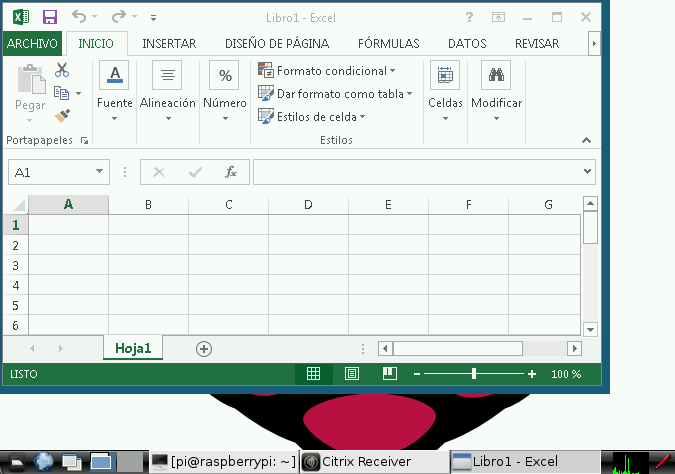Viewport: 675px width, 474px height.
Task: Open the INSERTAR ribbon tab
Action: pos(169,43)
